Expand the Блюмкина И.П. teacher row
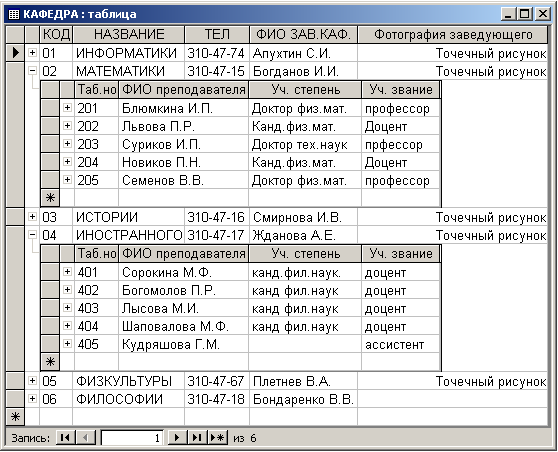 pos(67,107)
